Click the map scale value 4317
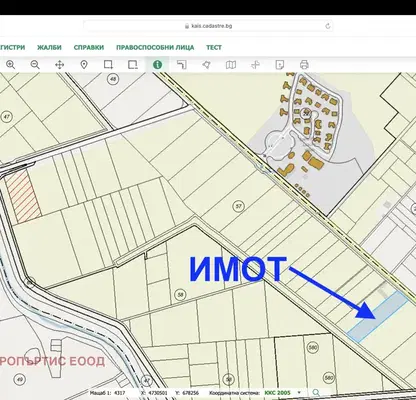This screenshot has width=416, height=400. [120, 393]
